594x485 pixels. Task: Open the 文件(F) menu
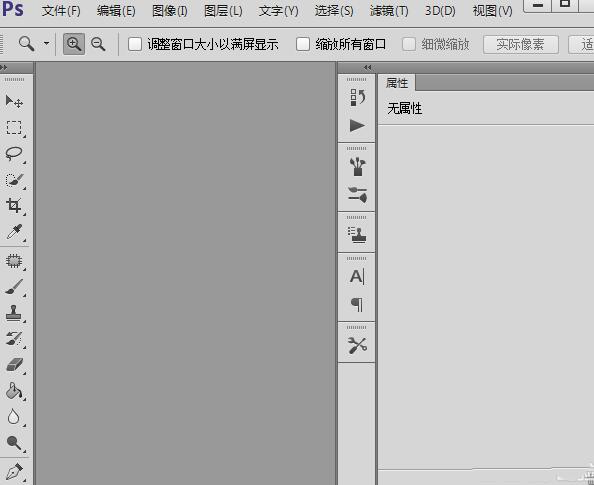61,11
